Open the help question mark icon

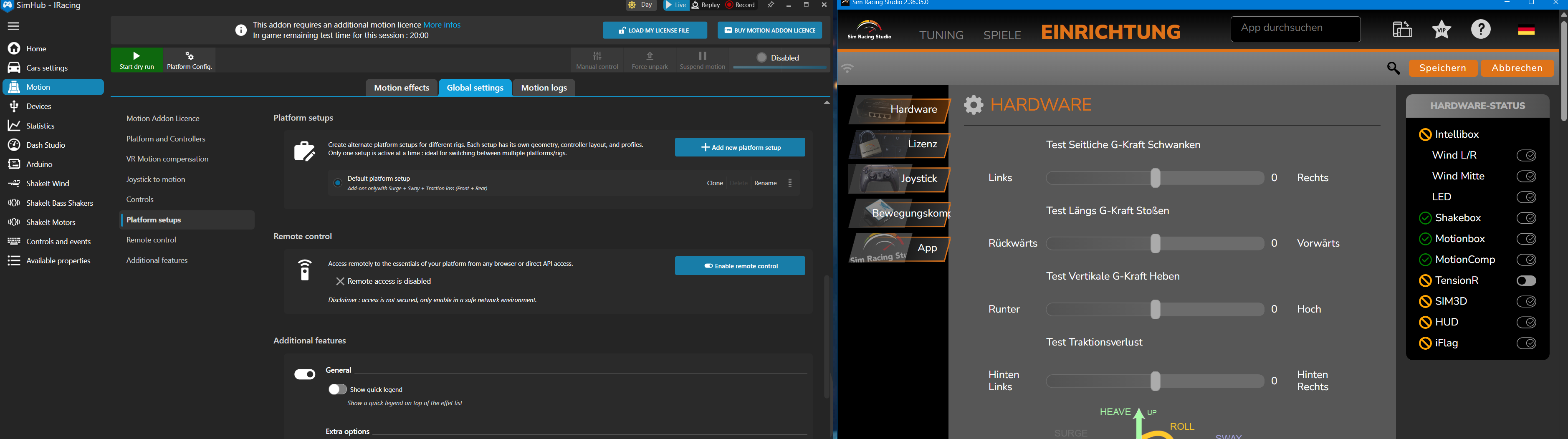coord(1481,29)
